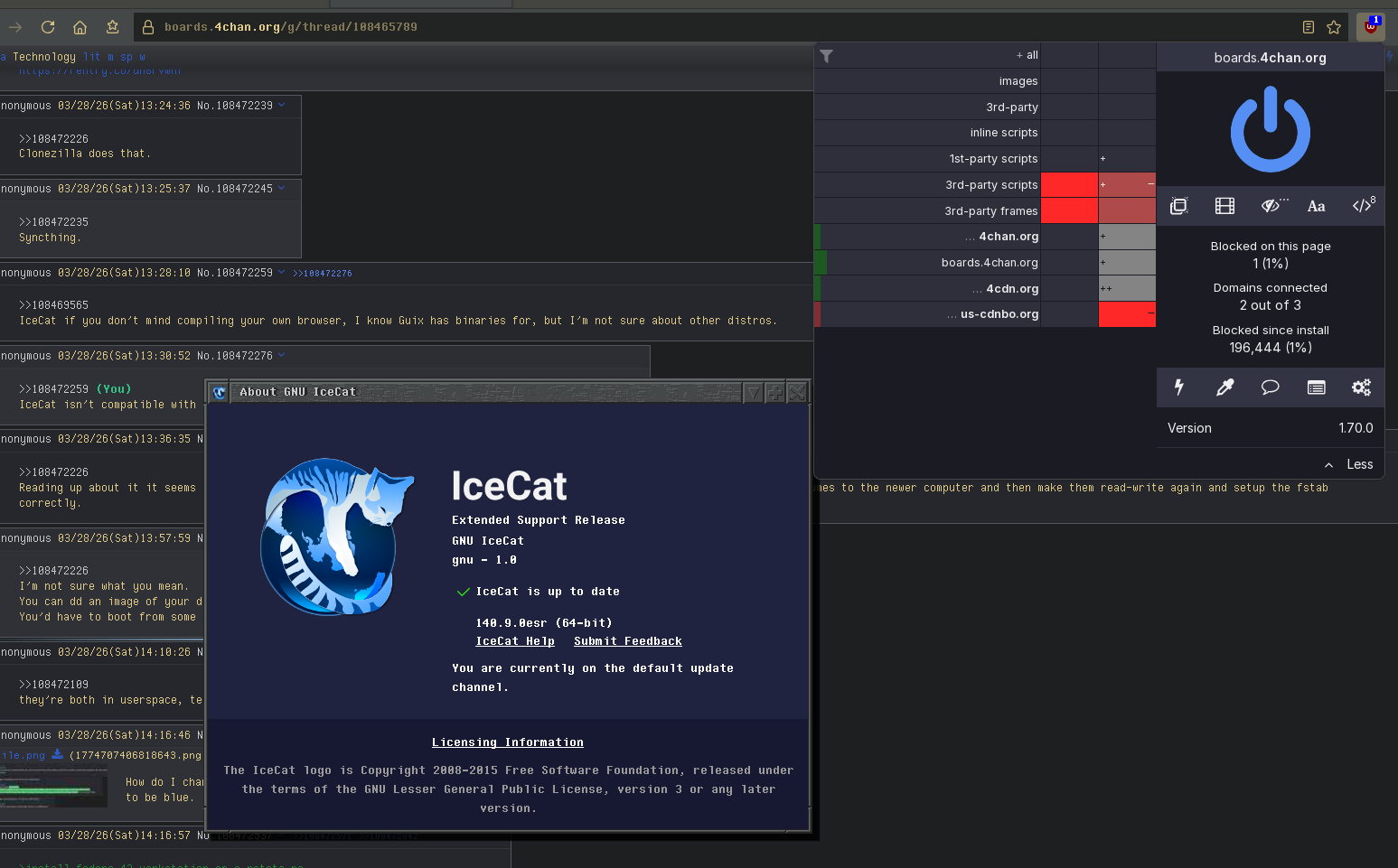Open the Licensing Information link
This screenshot has height=868, width=1398.
pos(508,742)
